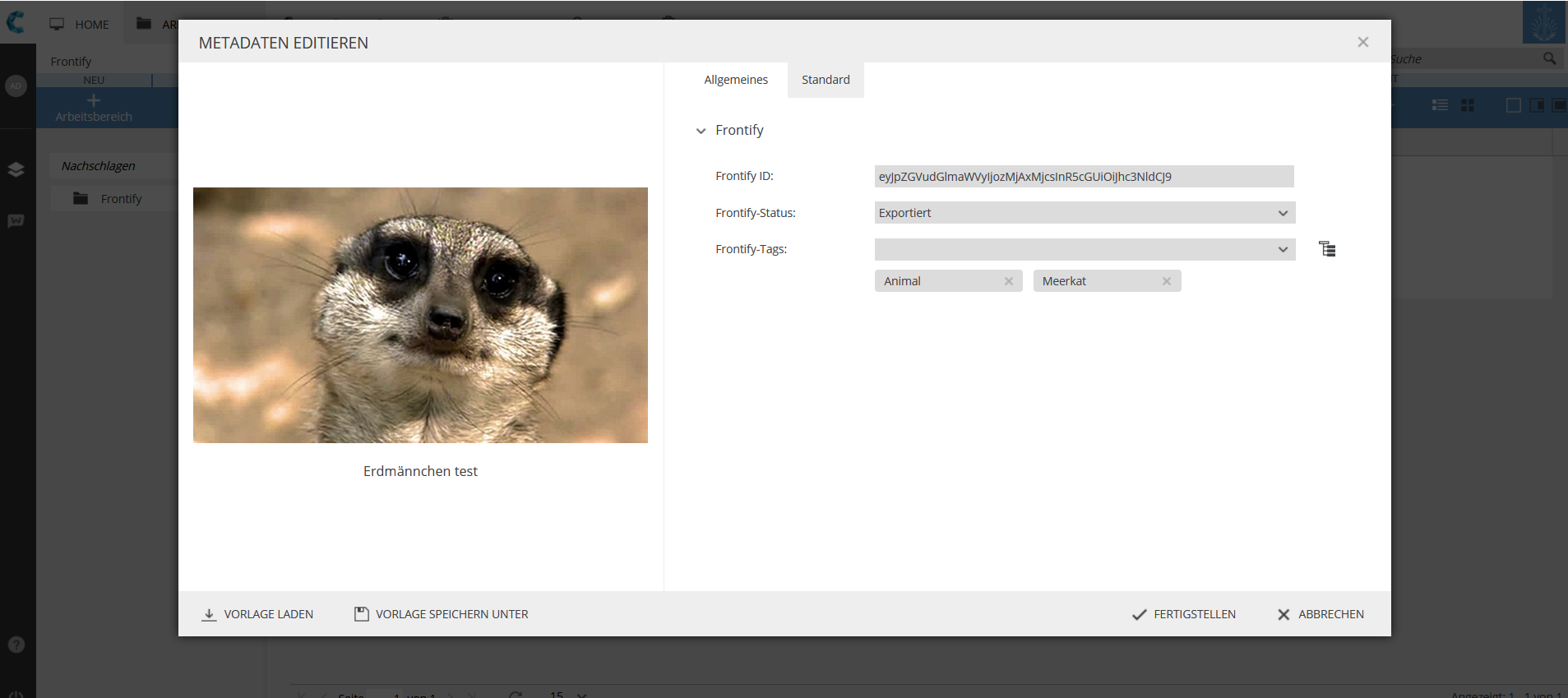Click the application logo icon
The width and height of the screenshot is (1568, 698).
click(x=16, y=21)
